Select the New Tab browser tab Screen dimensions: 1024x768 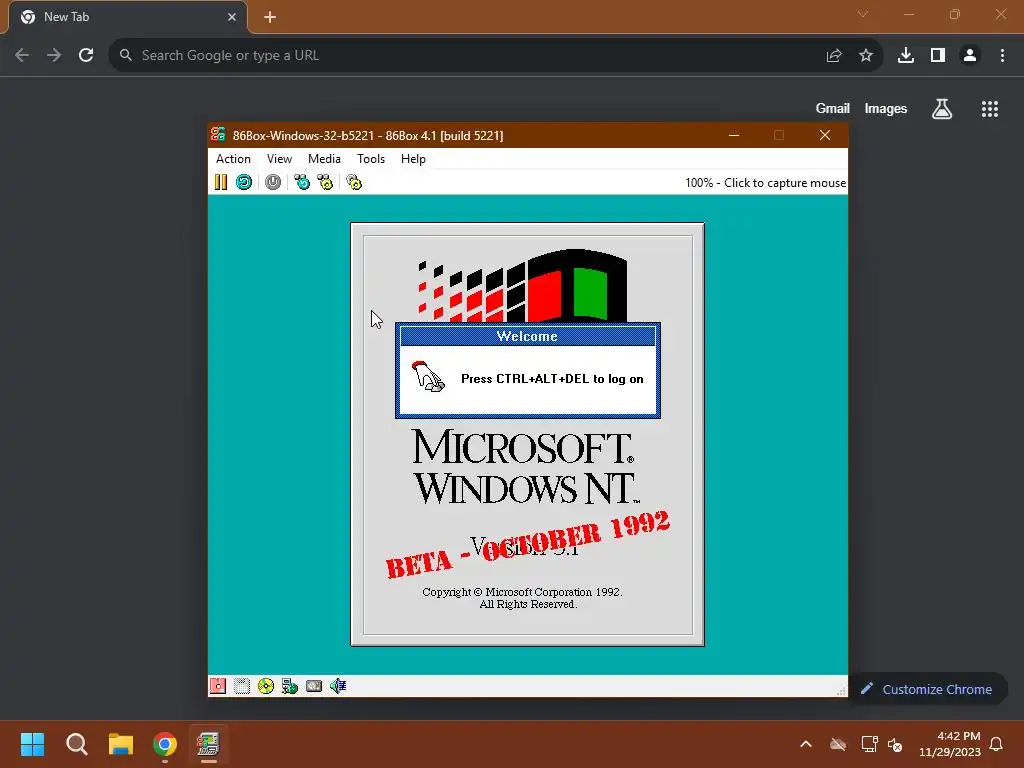pyautogui.click(x=128, y=17)
